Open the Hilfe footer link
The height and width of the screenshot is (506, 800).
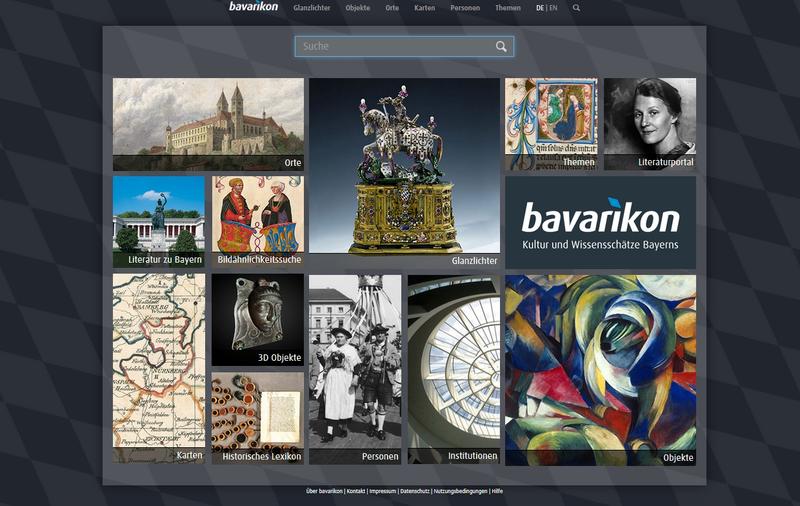497,491
